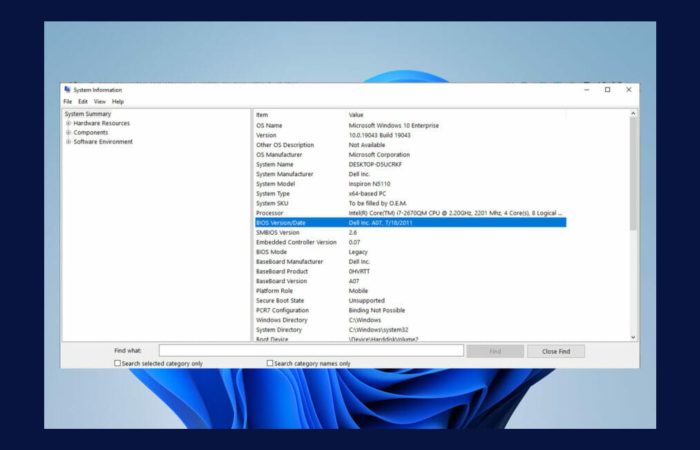Select the Version row
700x450 pixels.
[x=410, y=135]
